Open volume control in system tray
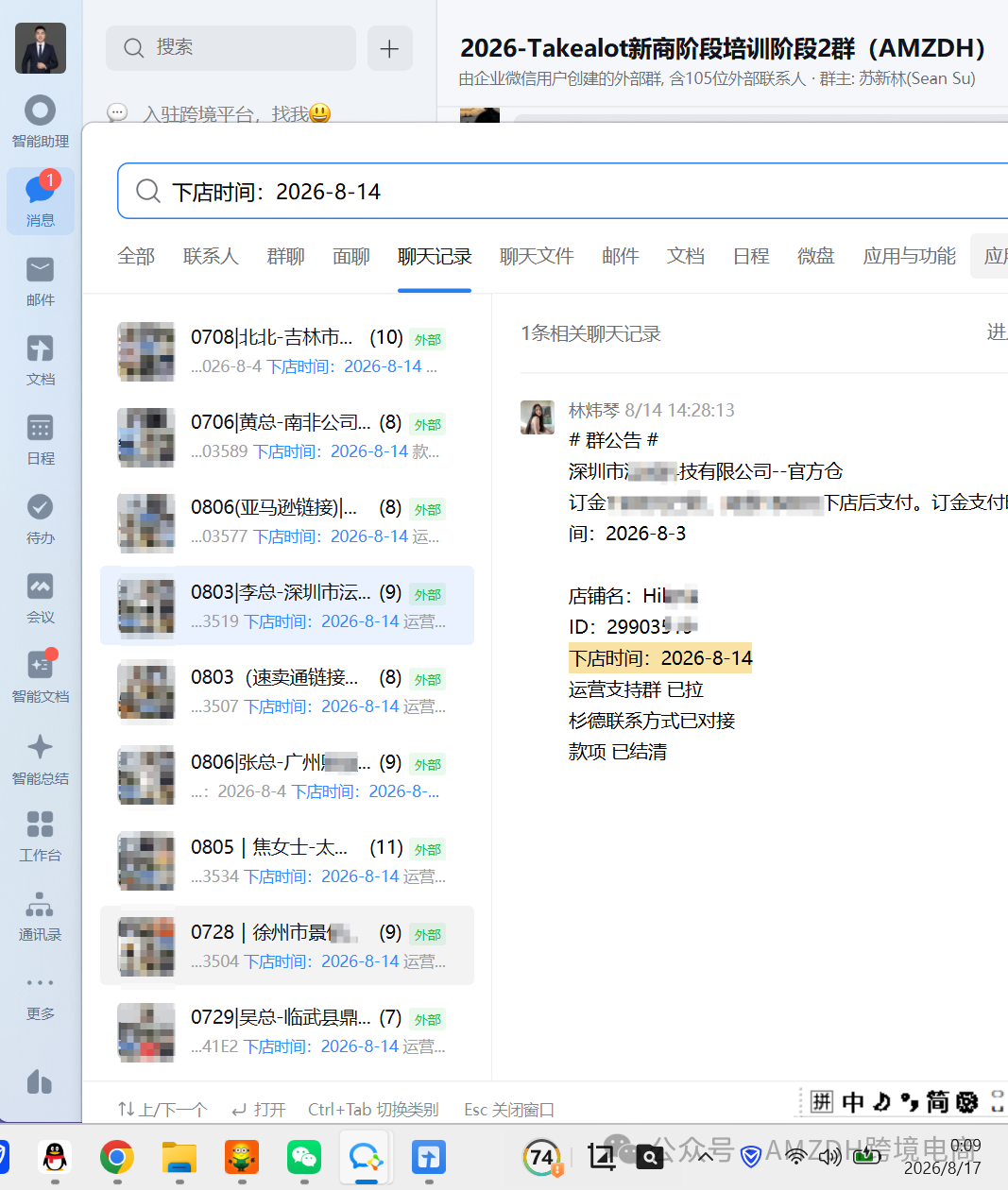 [829, 1156]
